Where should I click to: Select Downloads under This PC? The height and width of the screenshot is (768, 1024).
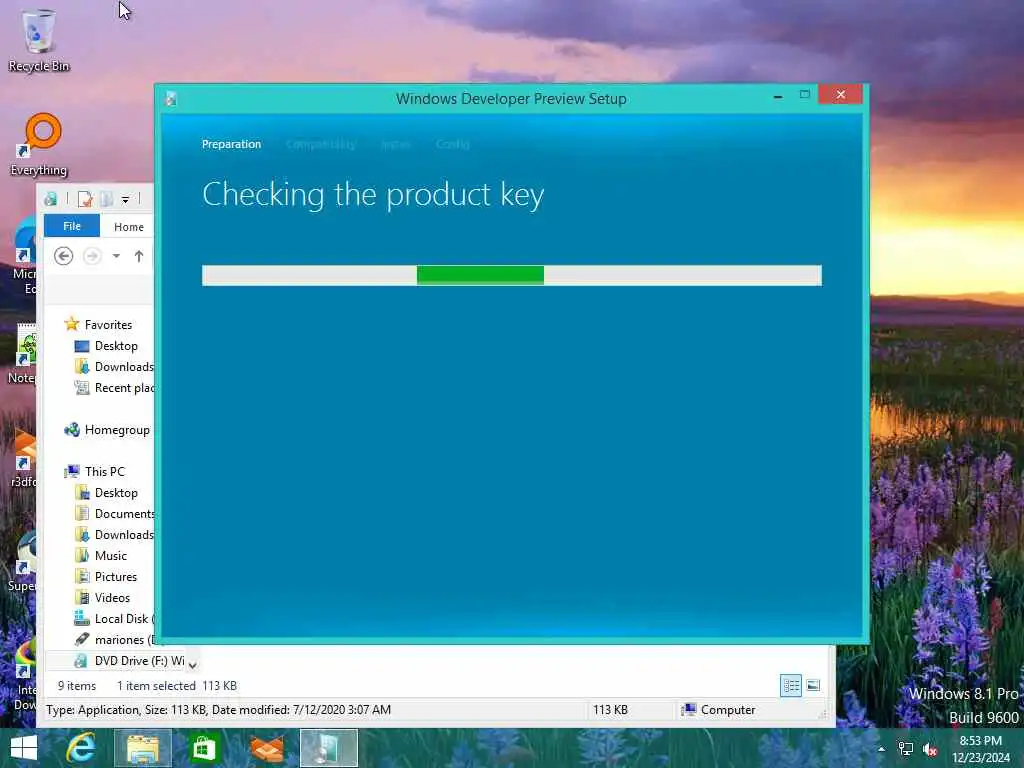point(114,534)
